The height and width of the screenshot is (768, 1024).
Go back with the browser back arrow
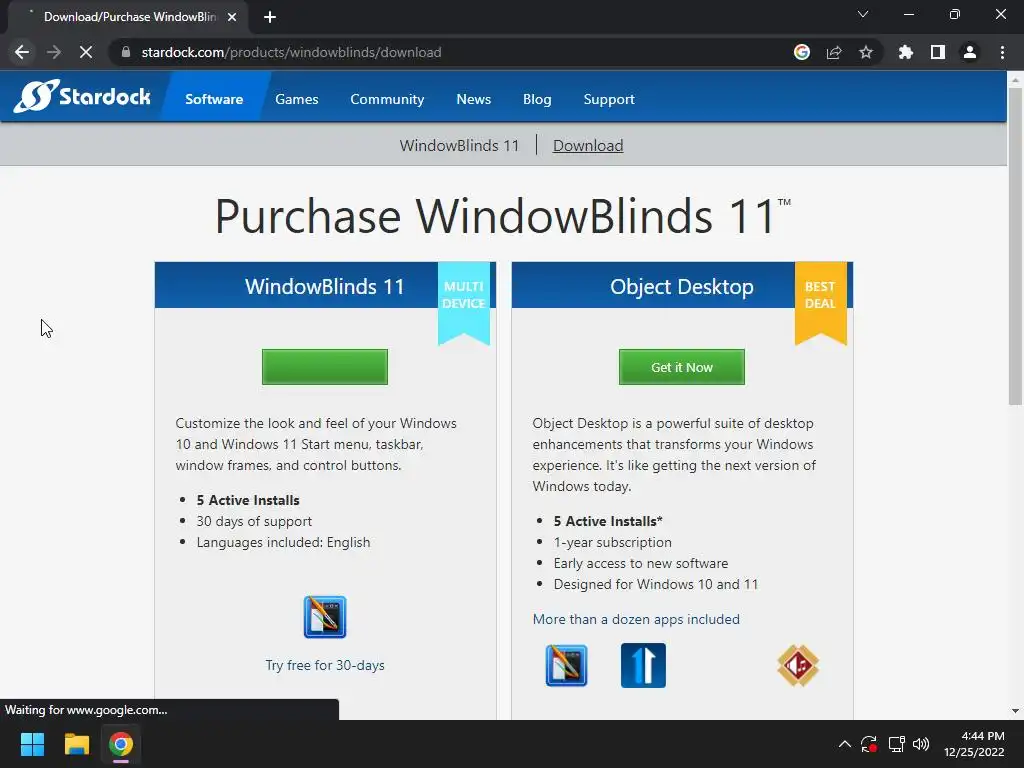[22, 52]
